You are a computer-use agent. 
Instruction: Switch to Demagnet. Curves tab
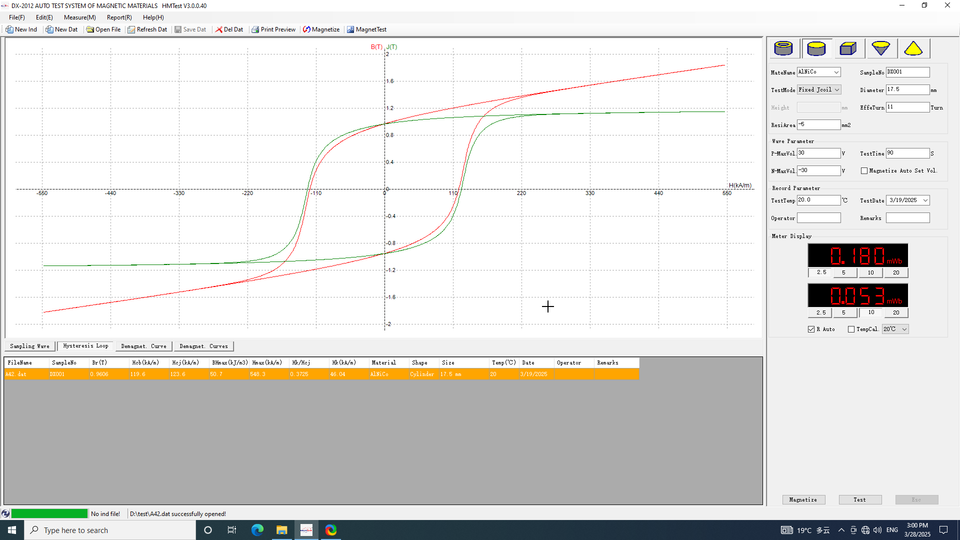[x=203, y=346]
